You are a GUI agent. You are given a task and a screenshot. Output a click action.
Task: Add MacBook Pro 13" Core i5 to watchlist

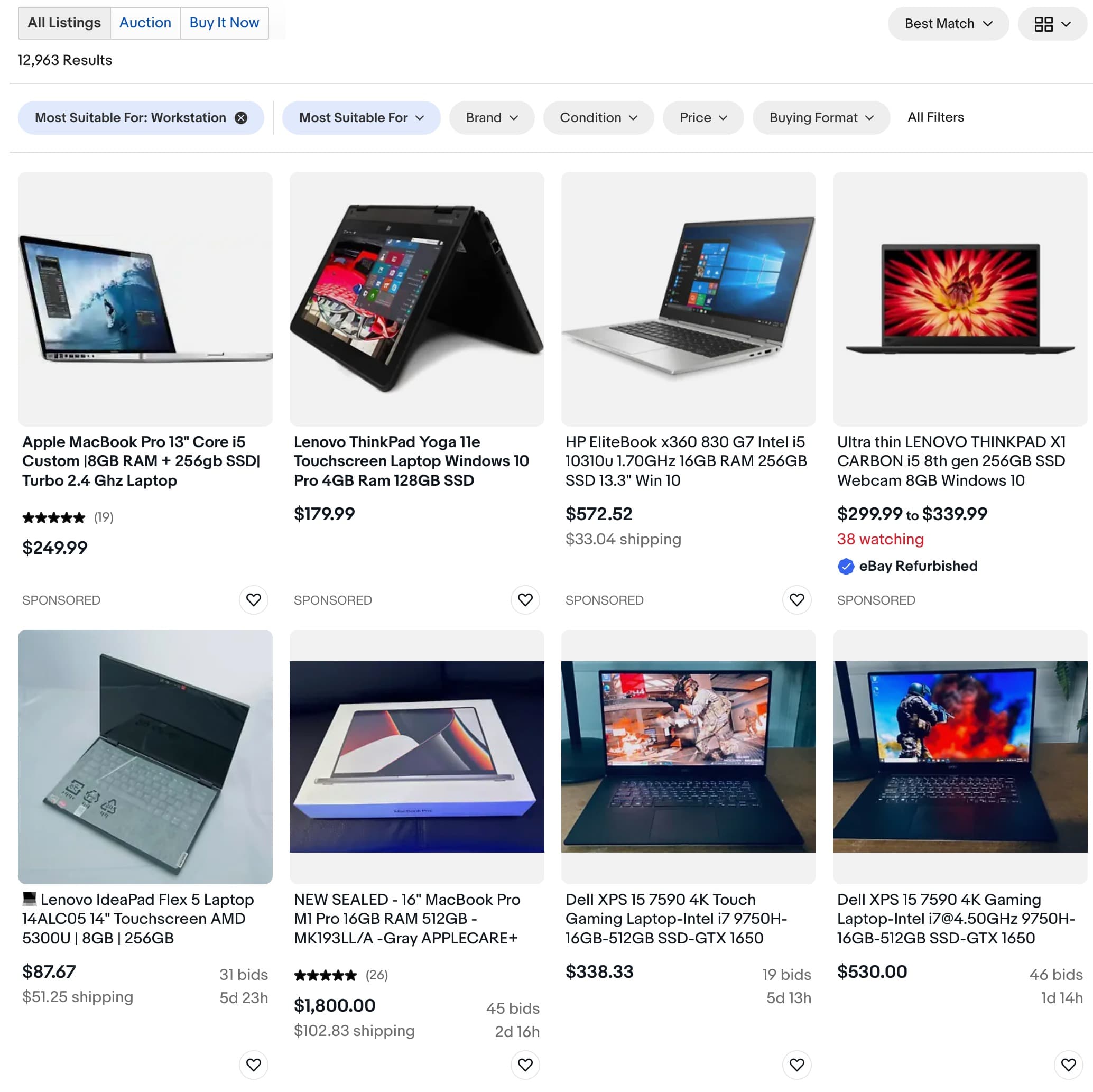click(254, 600)
